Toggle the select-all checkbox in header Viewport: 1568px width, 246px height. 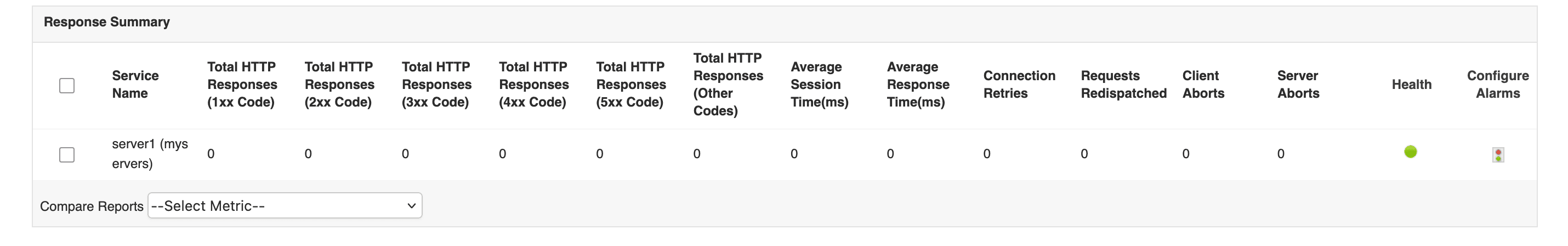pyautogui.click(x=67, y=85)
